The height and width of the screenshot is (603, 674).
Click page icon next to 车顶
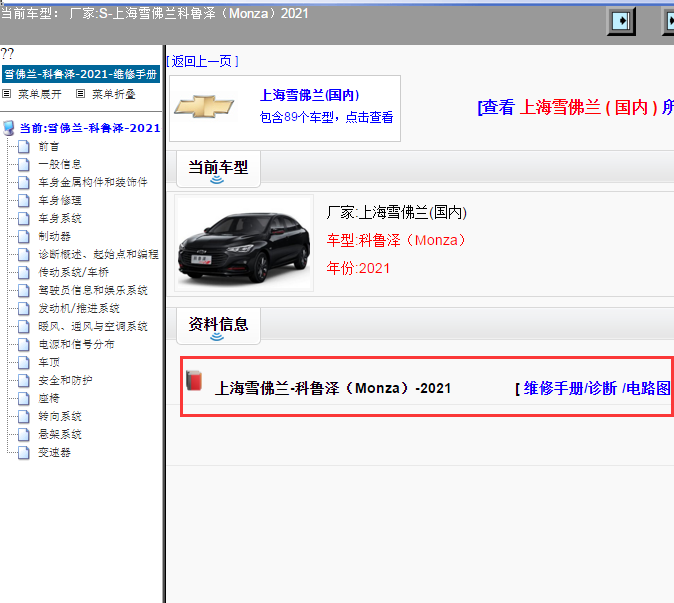click(x=24, y=363)
